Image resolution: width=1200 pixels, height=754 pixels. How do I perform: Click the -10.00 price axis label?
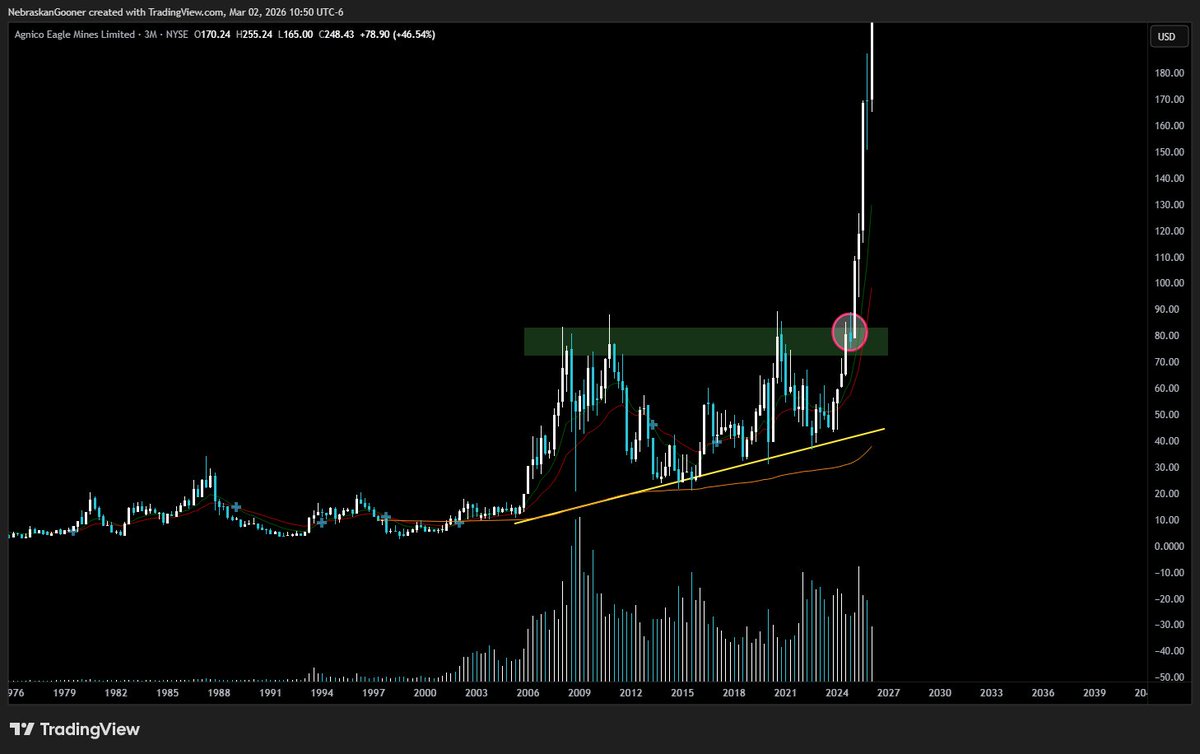[x=1168, y=572]
